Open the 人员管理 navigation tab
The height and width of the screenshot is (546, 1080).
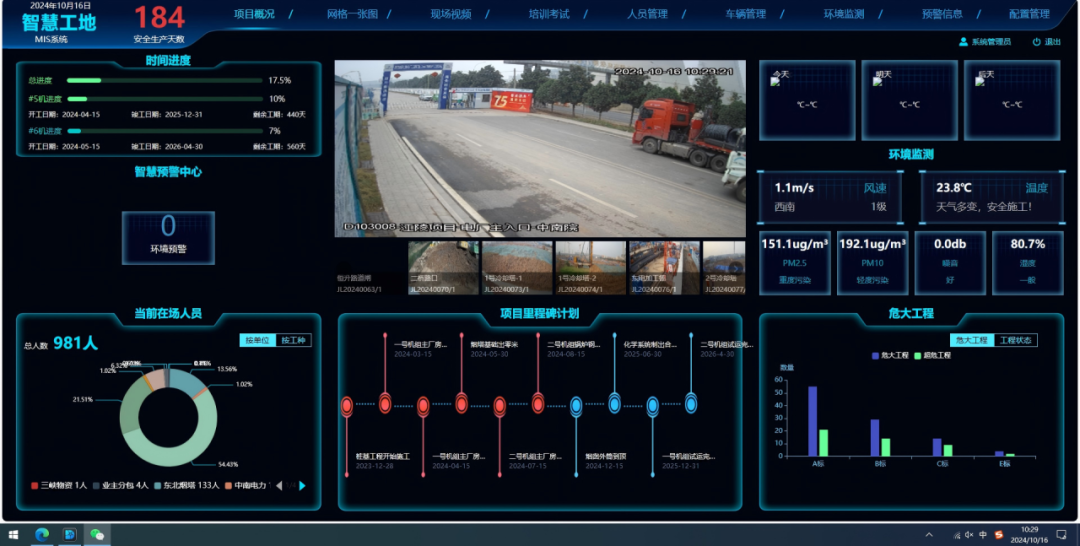pos(647,14)
